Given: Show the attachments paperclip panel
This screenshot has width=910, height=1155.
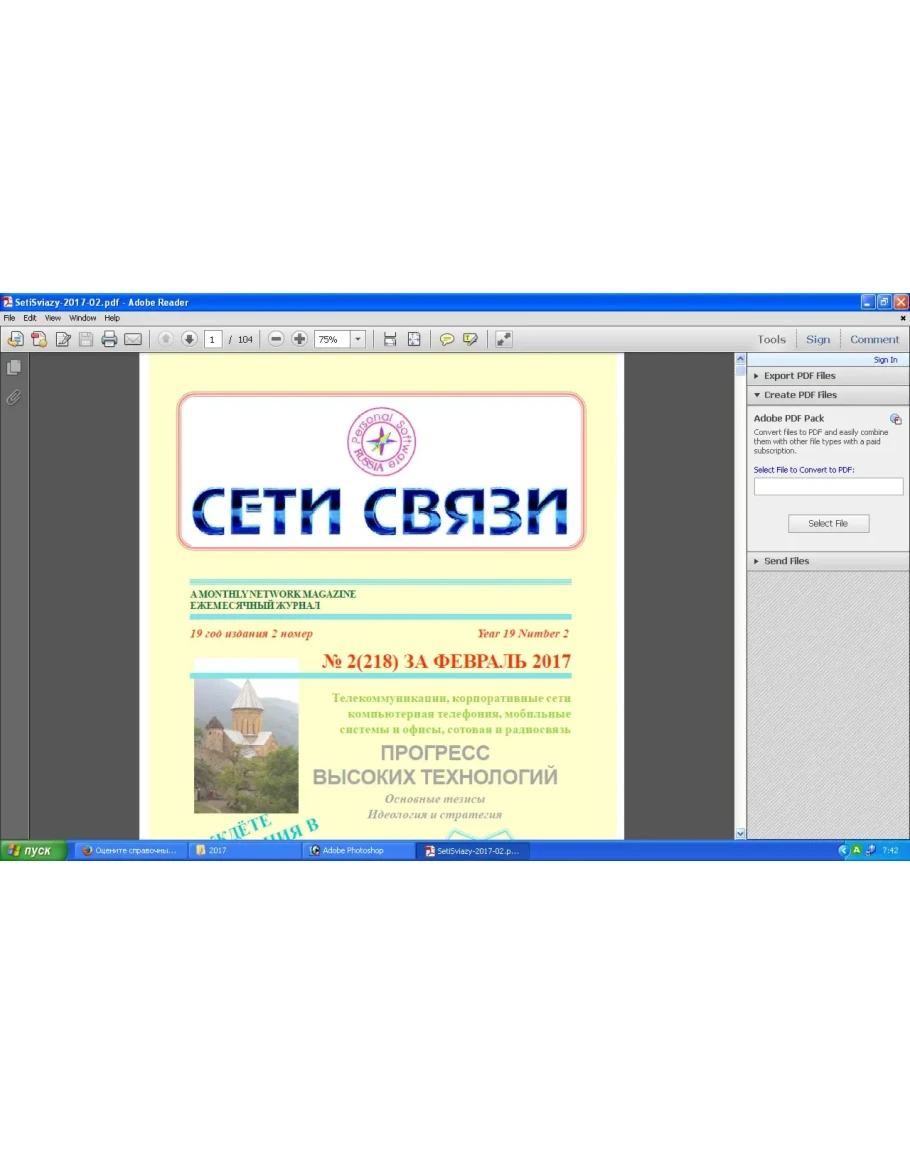Looking at the screenshot, I should coord(14,397).
